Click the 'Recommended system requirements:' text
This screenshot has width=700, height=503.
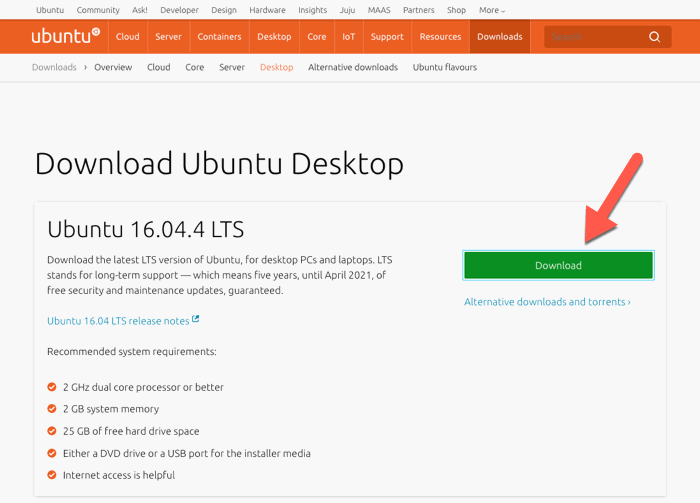coord(132,352)
